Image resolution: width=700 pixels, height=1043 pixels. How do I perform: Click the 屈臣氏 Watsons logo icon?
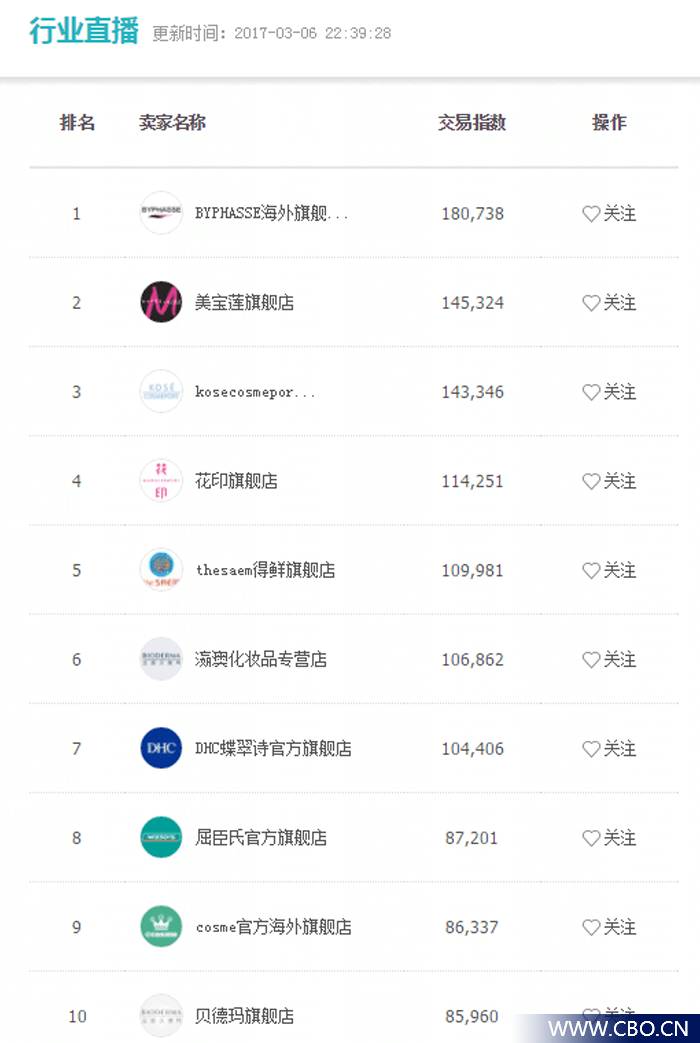click(161, 837)
